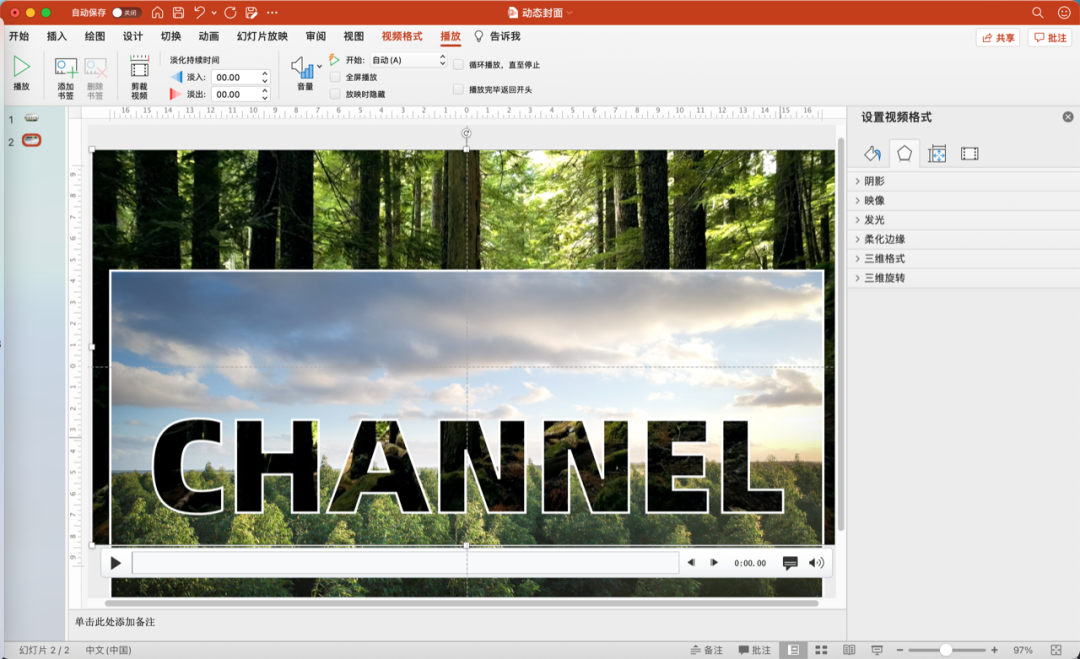This screenshot has height=659, width=1080.
Task: Click the zoom slider handle in the status bar
Action: (946, 649)
